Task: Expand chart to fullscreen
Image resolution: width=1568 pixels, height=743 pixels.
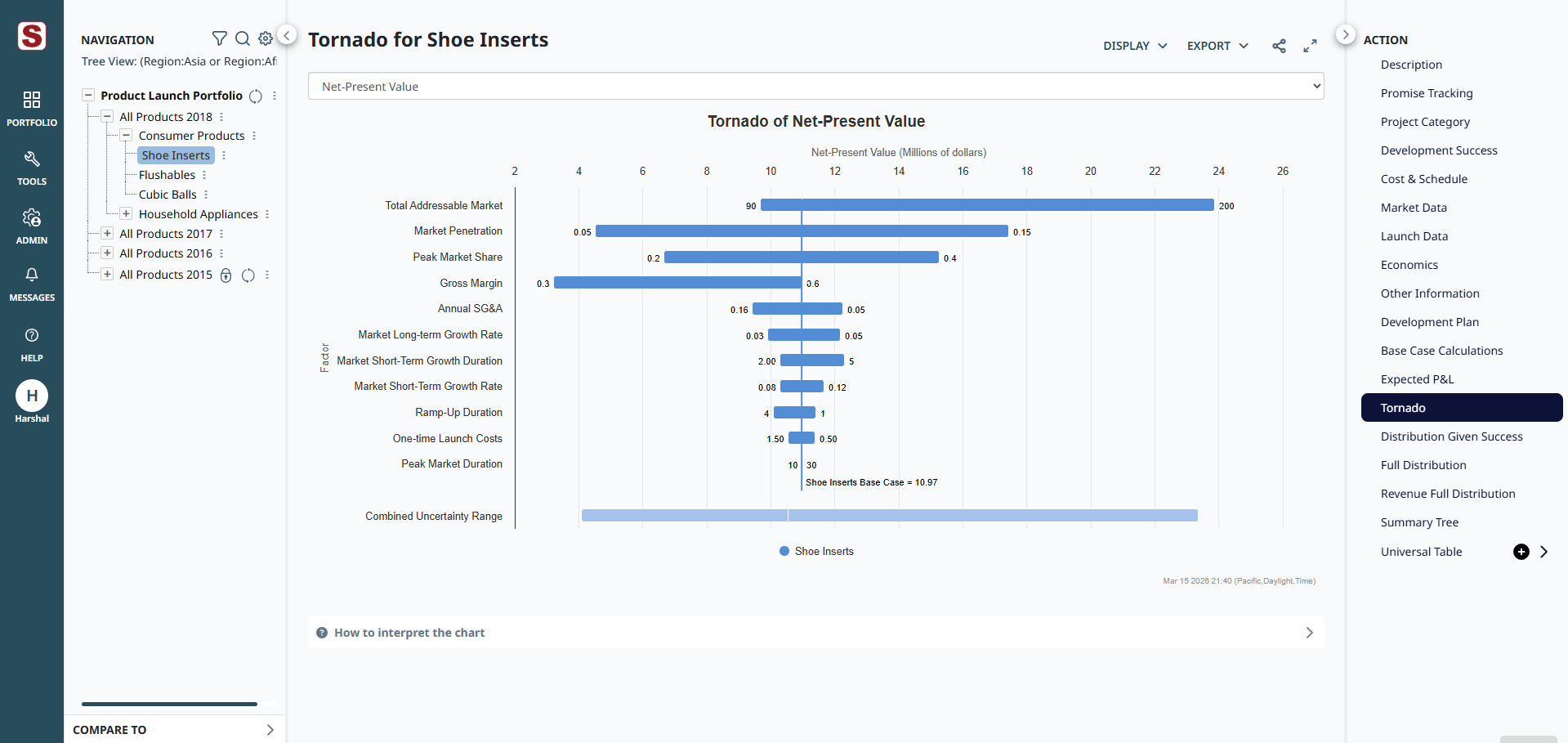Action: (1310, 46)
